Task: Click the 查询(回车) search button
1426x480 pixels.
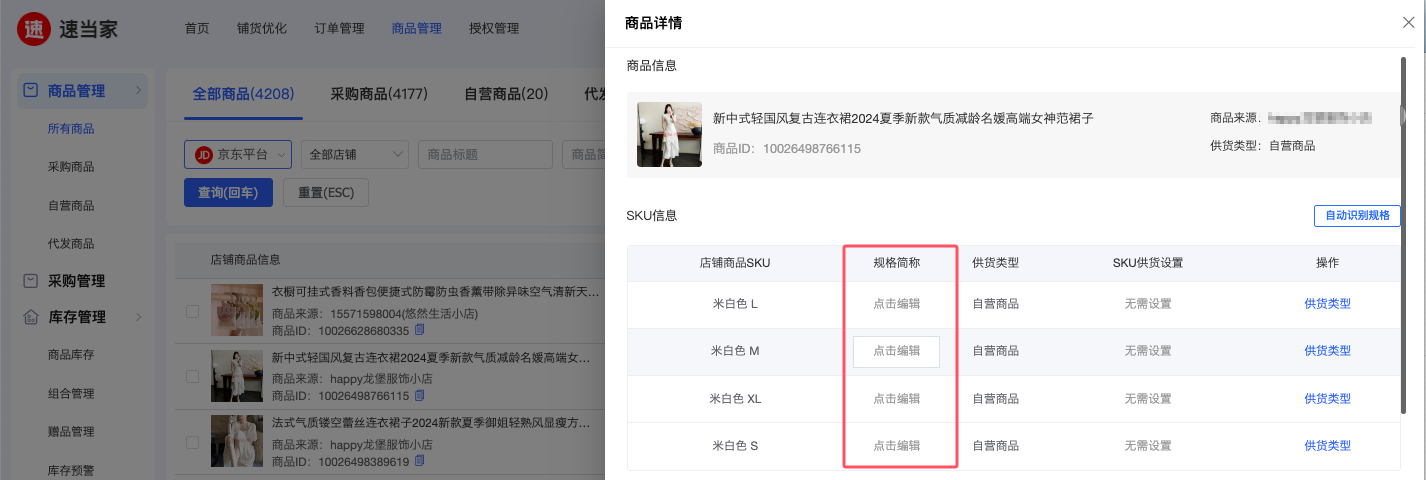Action: (228, 192)
